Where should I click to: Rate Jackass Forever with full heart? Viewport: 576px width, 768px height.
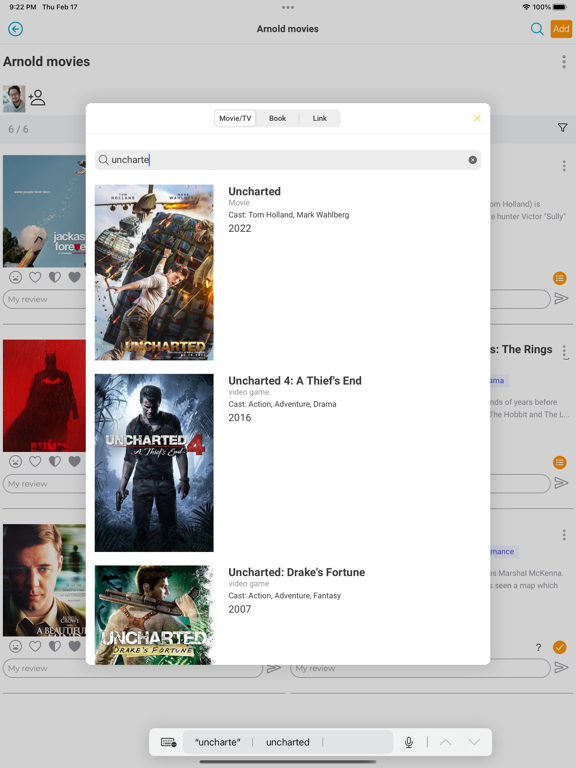coord(74,277)
